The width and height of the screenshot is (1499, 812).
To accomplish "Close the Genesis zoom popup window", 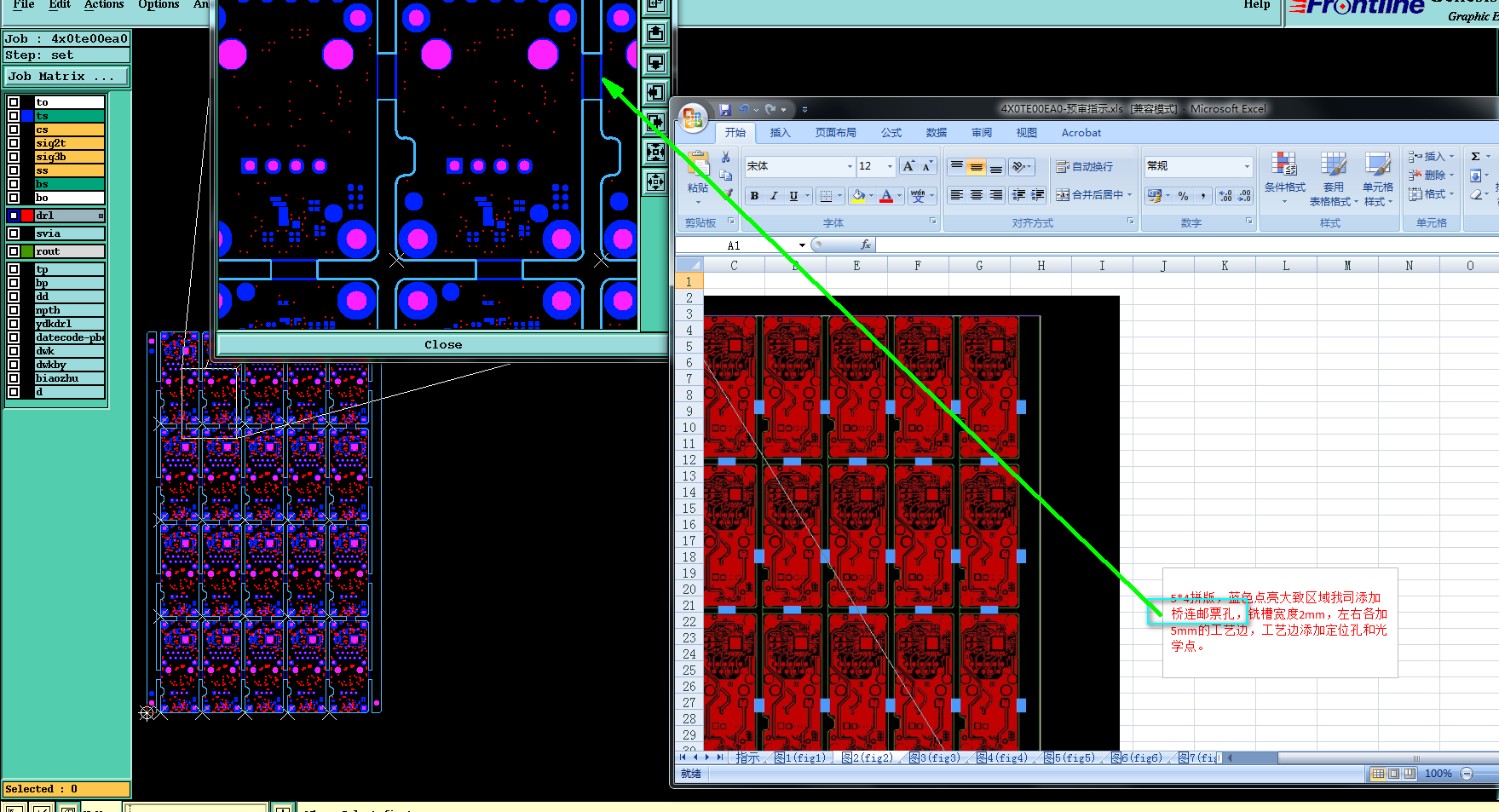I will (x=443, y=345).
